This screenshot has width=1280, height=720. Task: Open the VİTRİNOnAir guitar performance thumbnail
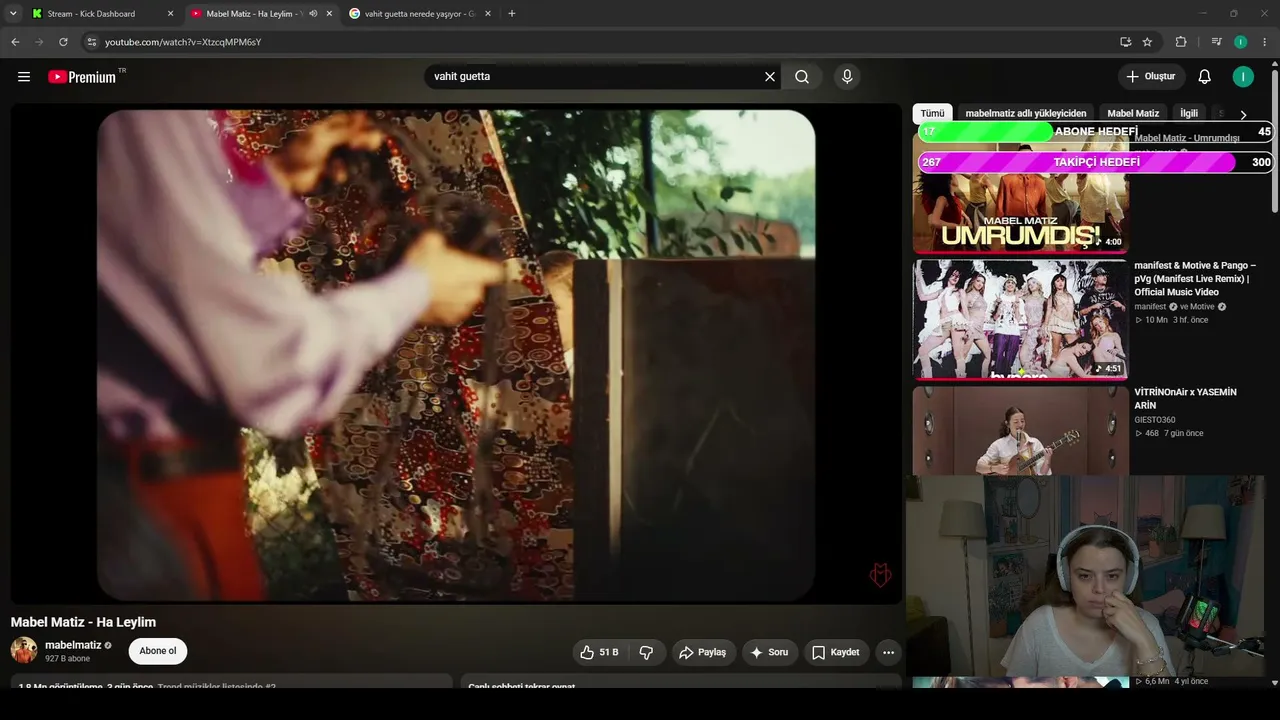pyautogui.click(x=1020, y=431)
